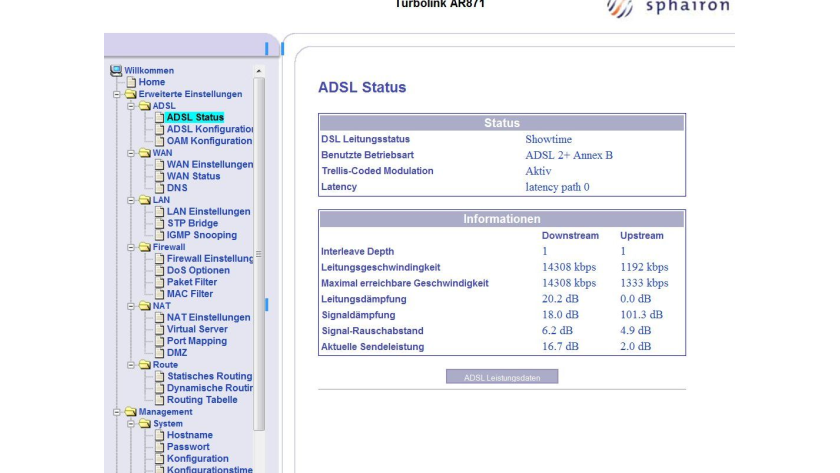Screen dimensions: 840x473
Task: Collapse the WAN tree node
Action: pyautogui.click(x=131, y=153)
